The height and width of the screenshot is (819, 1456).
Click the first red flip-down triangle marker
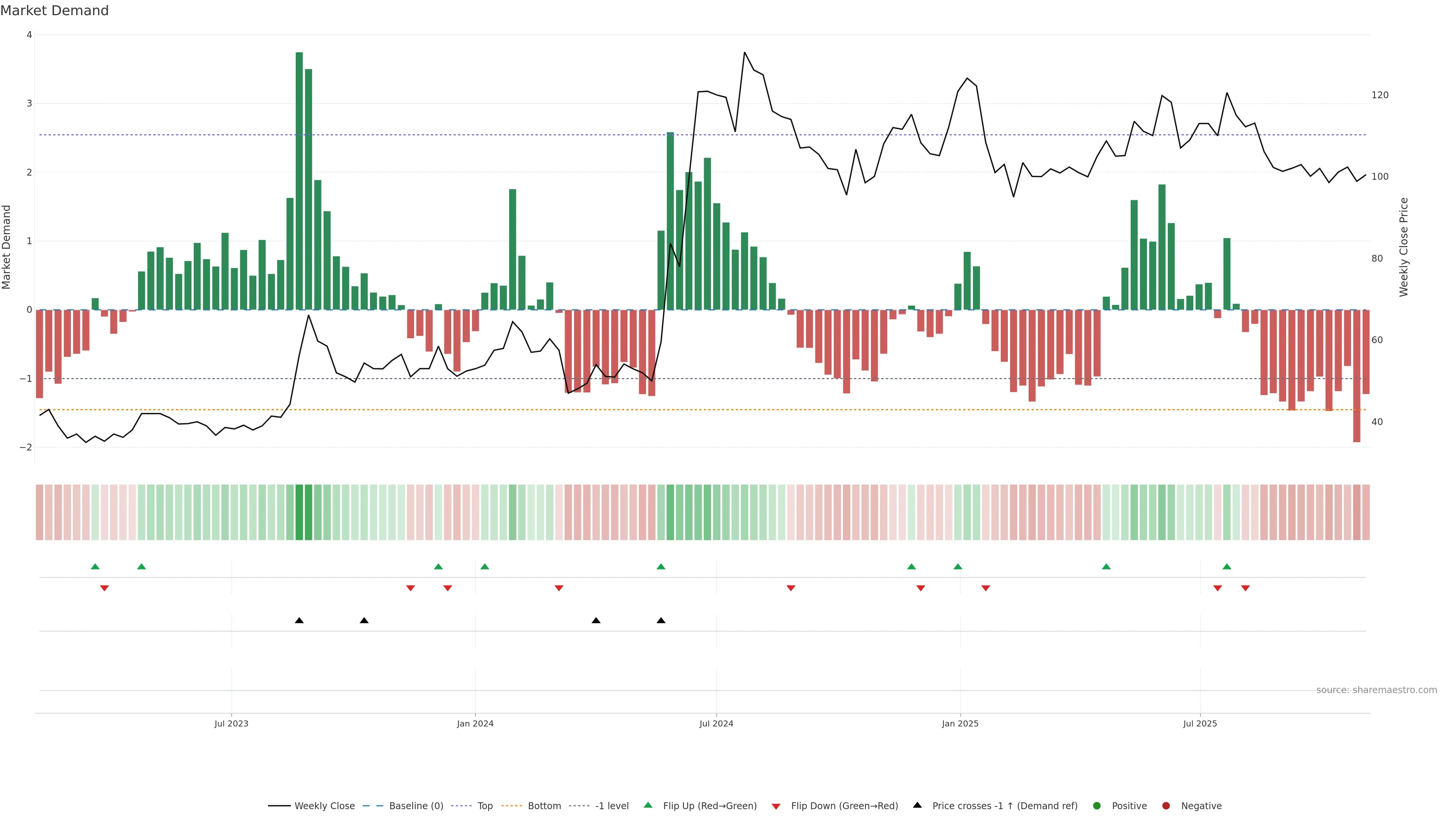(x=105, y=588)
